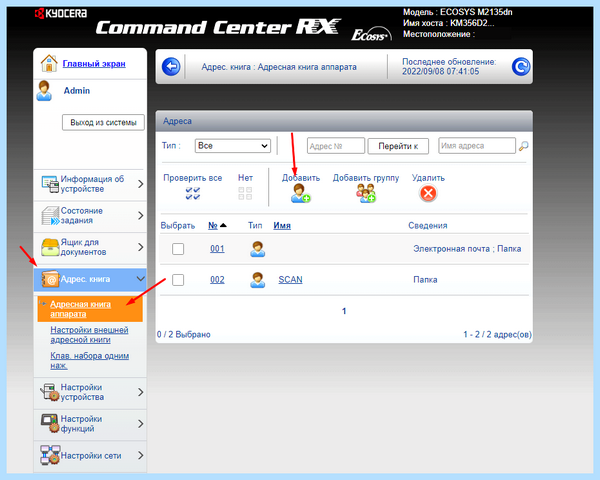
Task: Click the Настройки сети network icon
Action: coord(50,455)
